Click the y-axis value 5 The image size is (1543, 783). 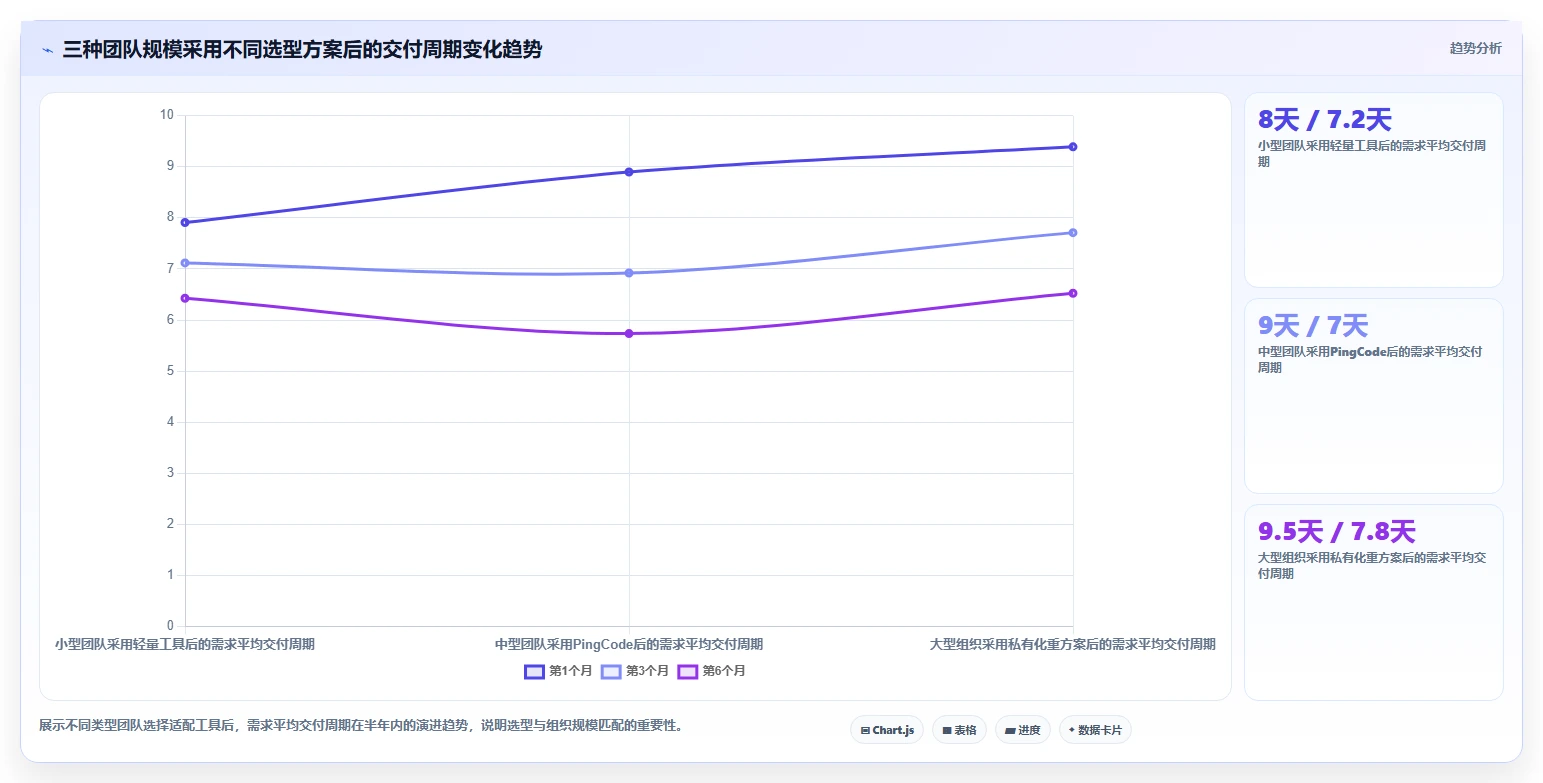[x=170, y=371]
